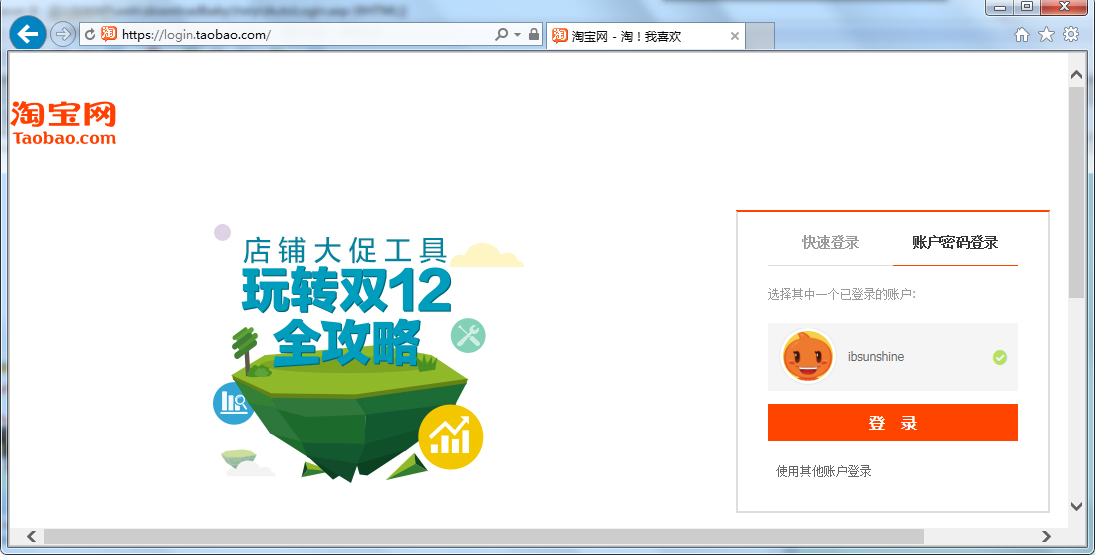Screen dimensions: 1095x555
Task: Click 使用其他账户登录 link
Action: coord(824,471)
